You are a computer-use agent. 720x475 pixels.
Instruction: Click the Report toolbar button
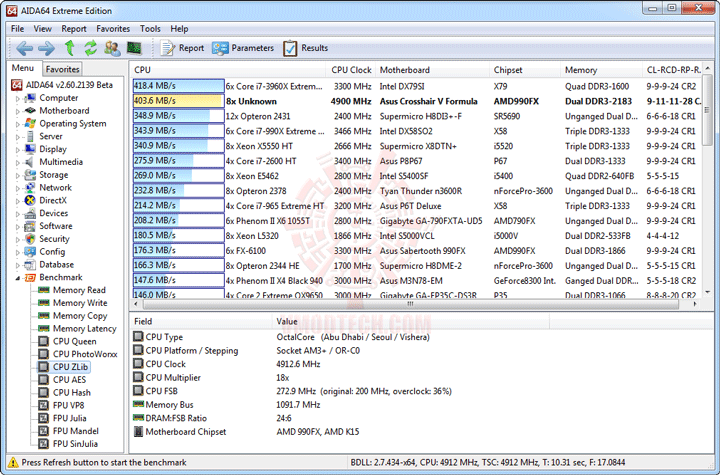tap(182, 48)
